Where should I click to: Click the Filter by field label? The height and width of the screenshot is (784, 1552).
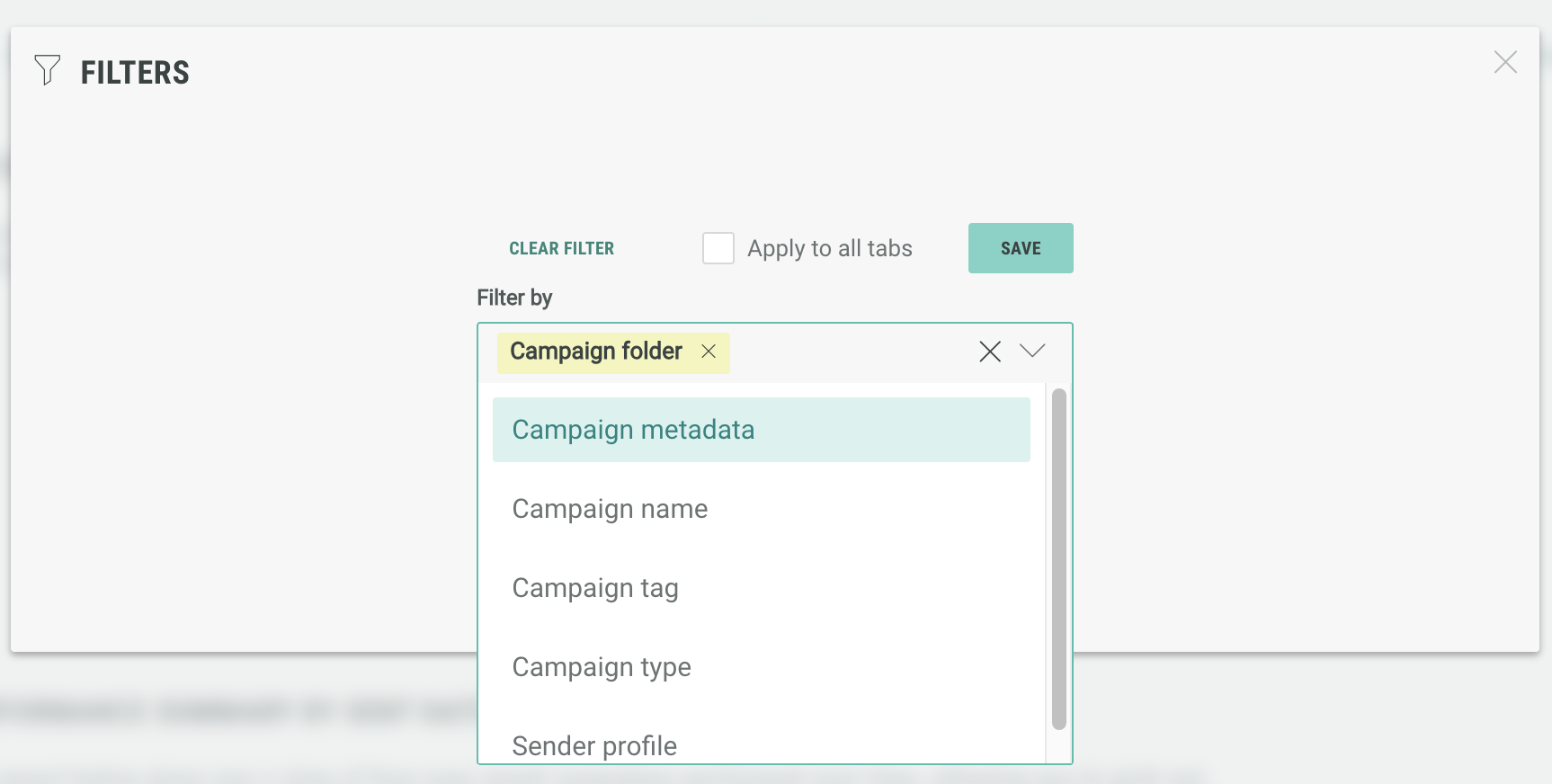tap(514, 298)
